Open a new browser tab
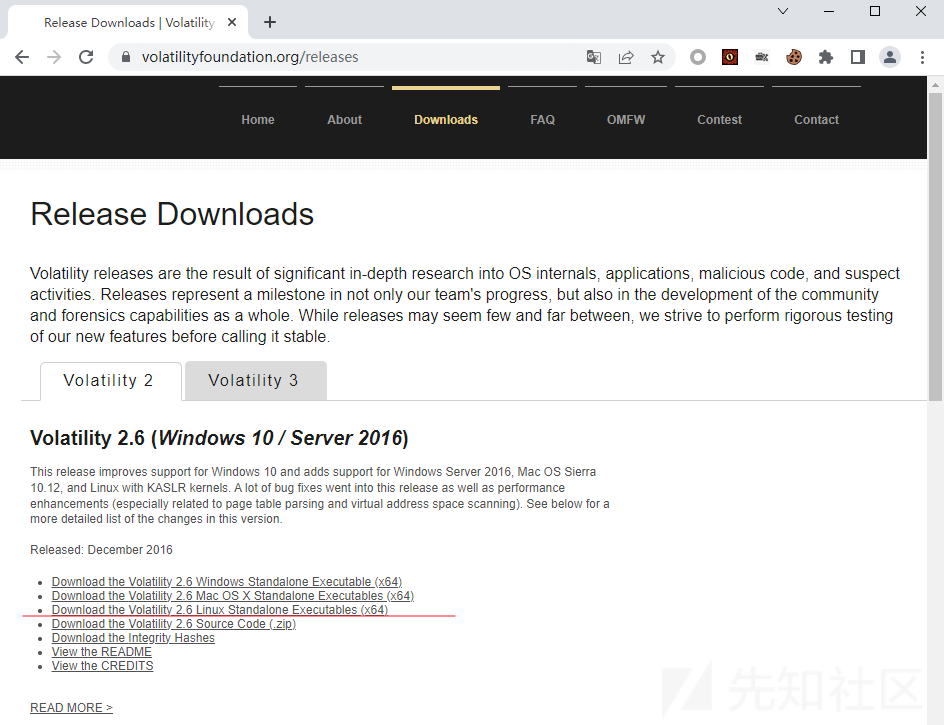 [x=270, y=22]
